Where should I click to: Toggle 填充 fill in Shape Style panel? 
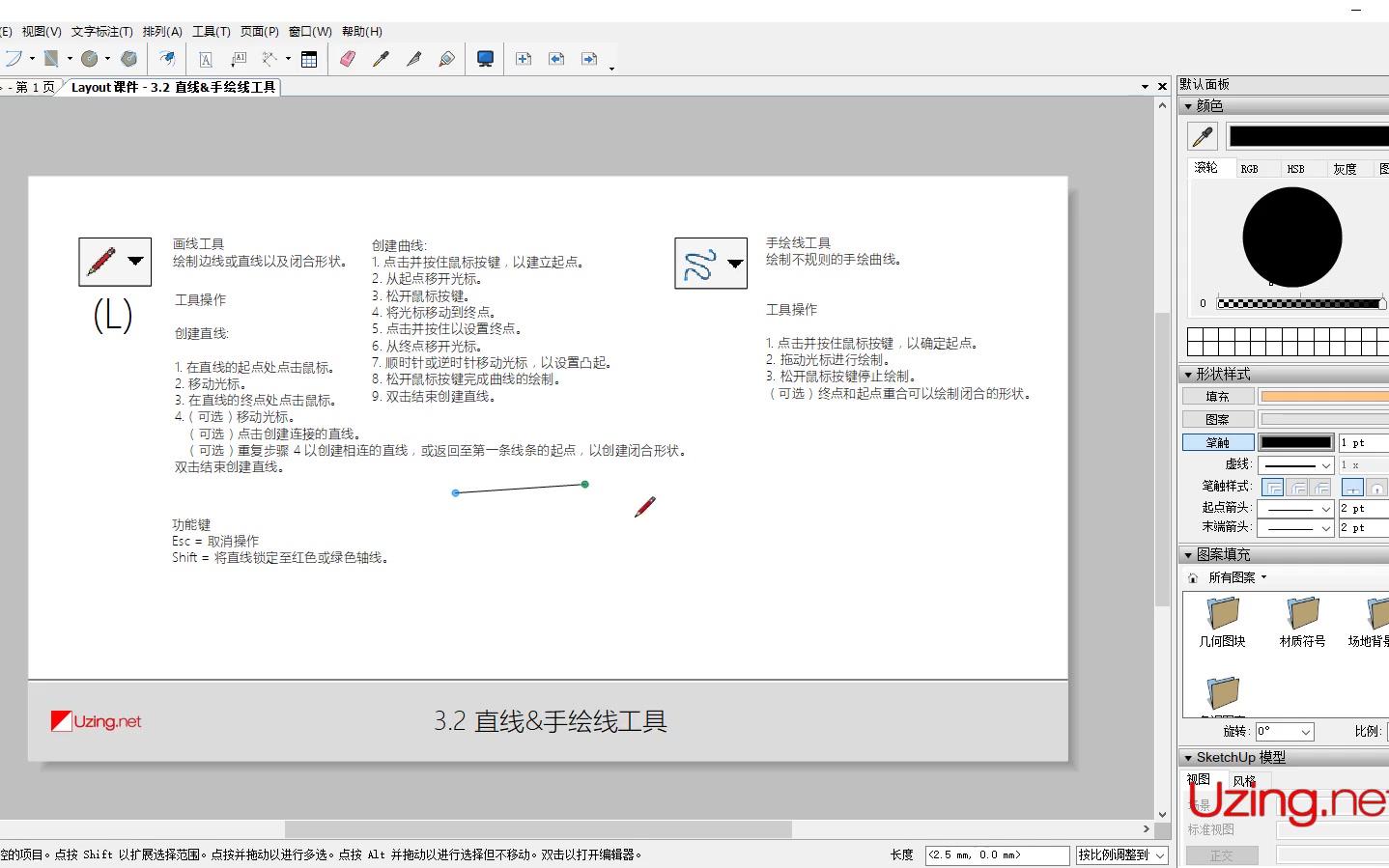(x=1218, y=395)
